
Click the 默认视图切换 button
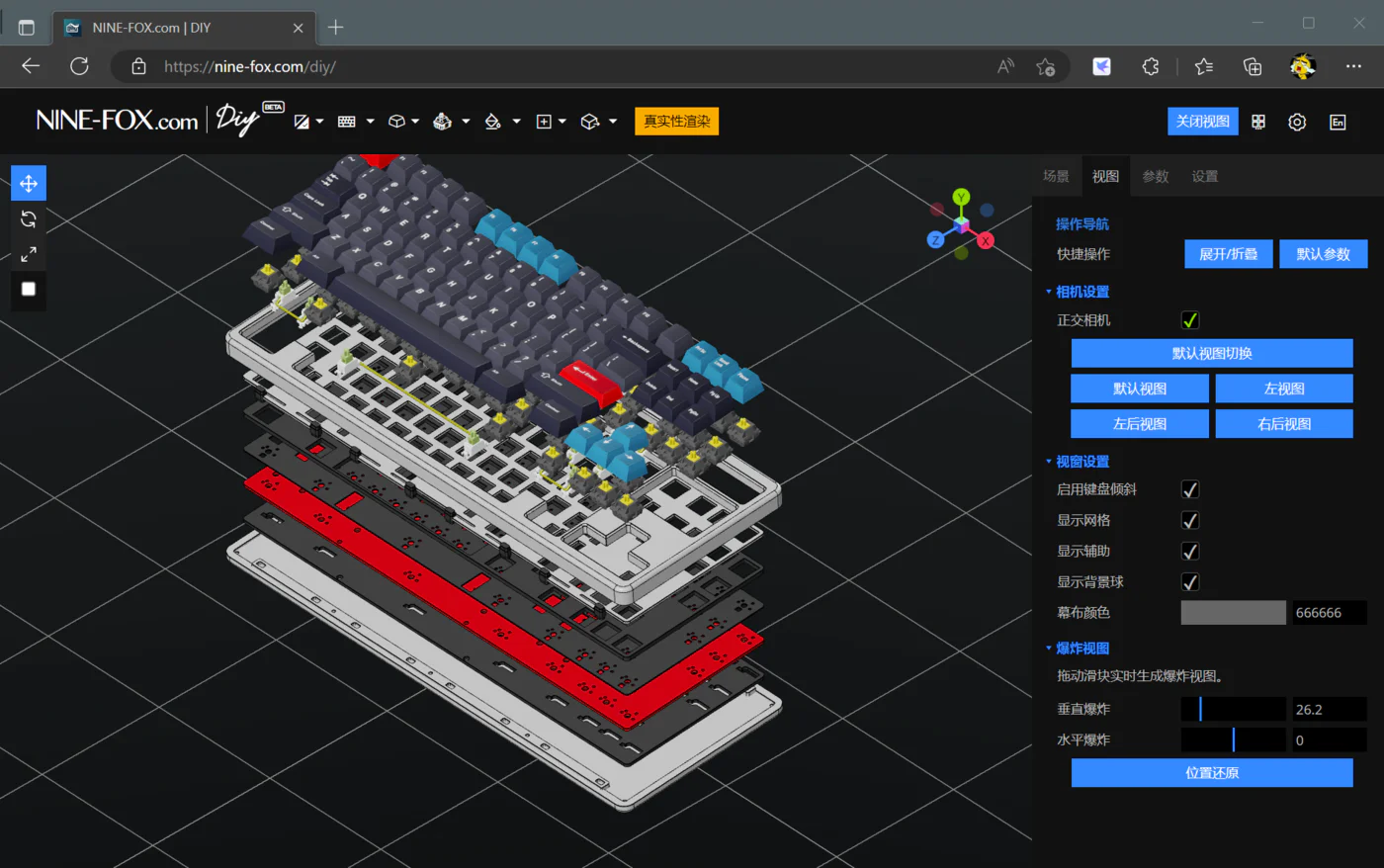(1212, 353)
